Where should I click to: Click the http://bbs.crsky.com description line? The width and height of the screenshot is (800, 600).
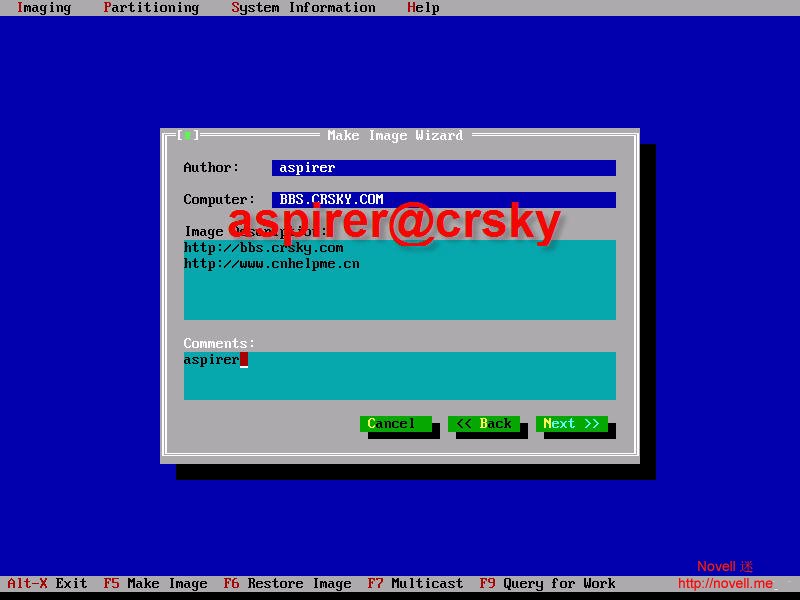[263, 248]
